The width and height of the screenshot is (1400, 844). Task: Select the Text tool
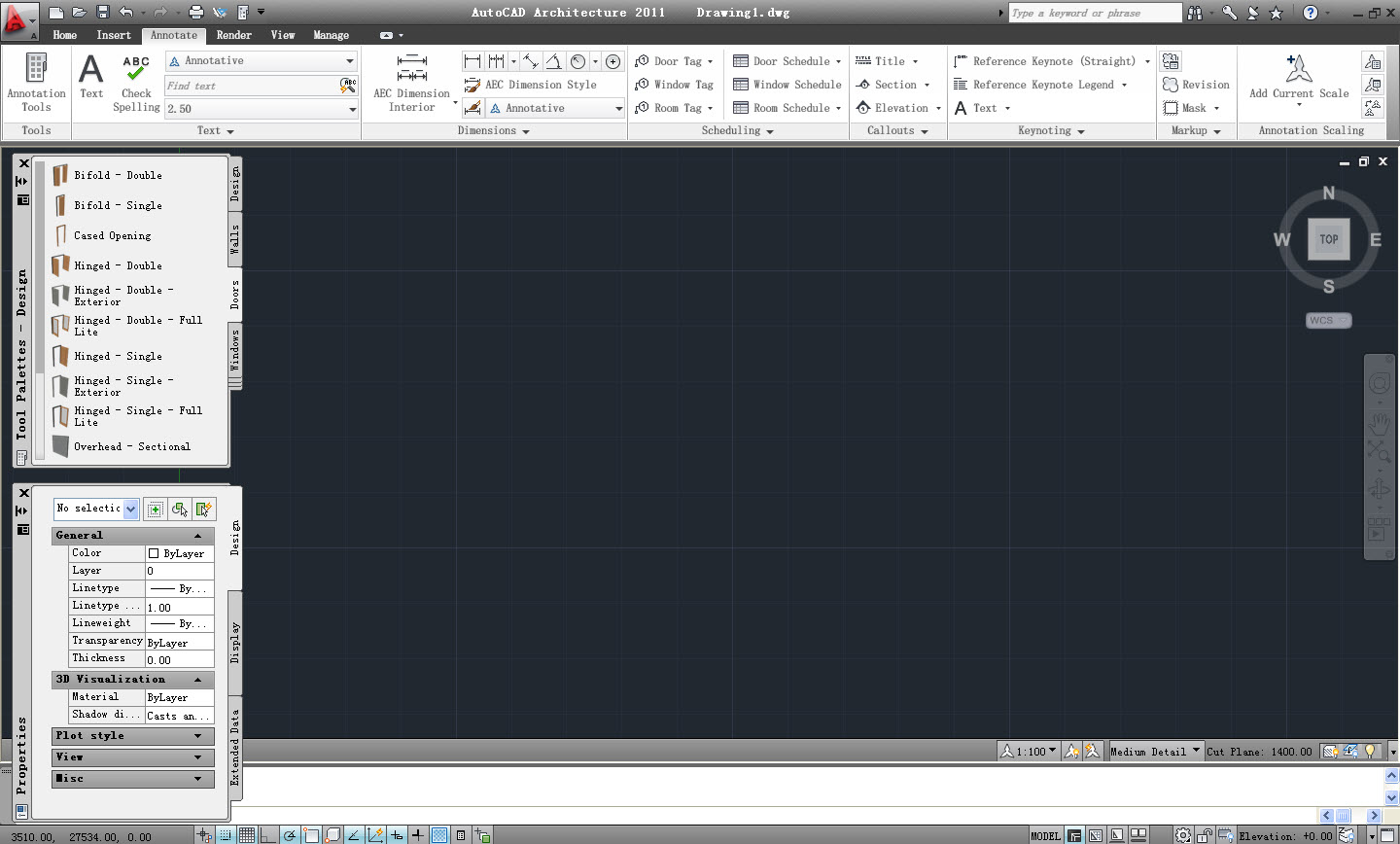(x=91, y=76)
